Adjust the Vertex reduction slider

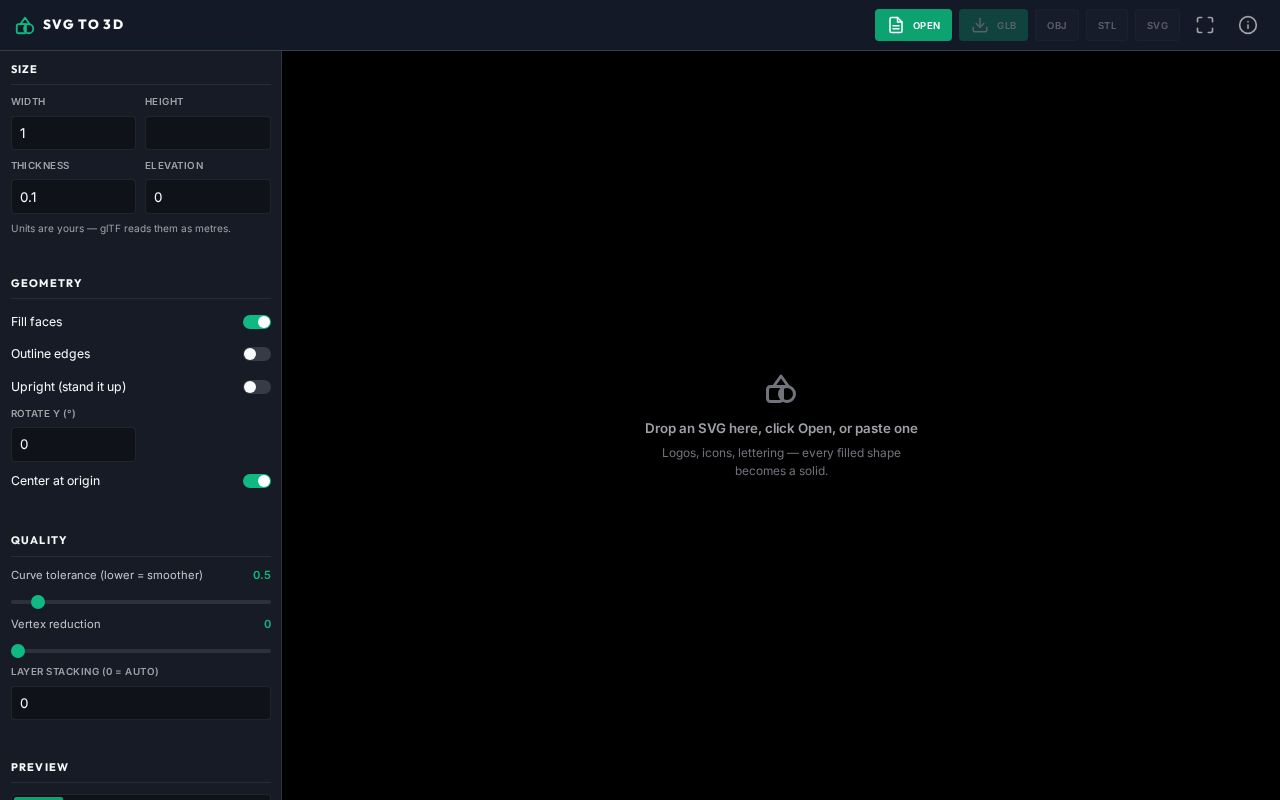pos(141,651)
